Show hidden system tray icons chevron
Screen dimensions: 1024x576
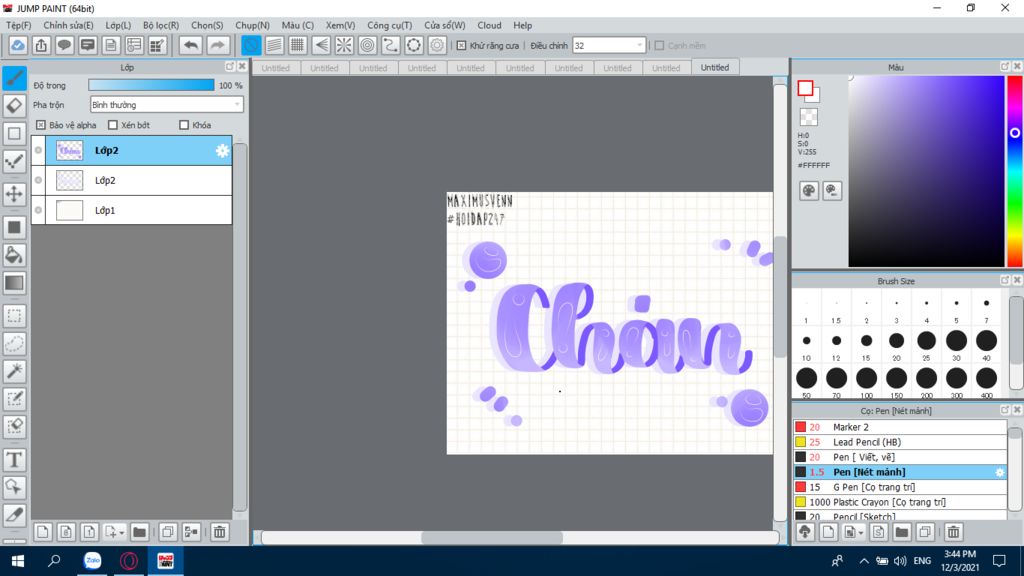click(863, 561)
